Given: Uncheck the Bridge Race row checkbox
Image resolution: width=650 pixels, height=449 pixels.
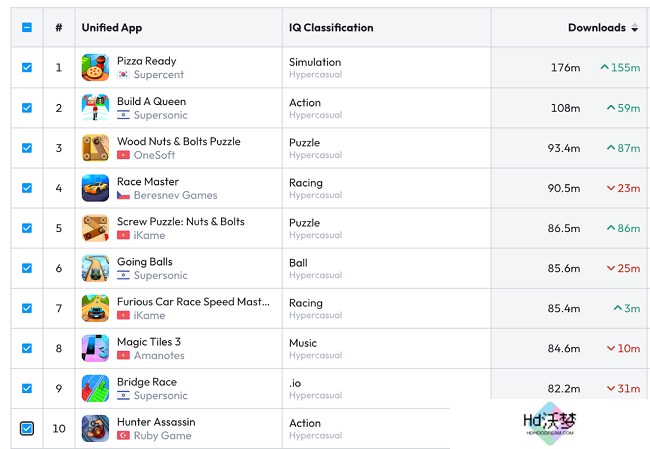Looking at the screenshot, I should 27,388.
